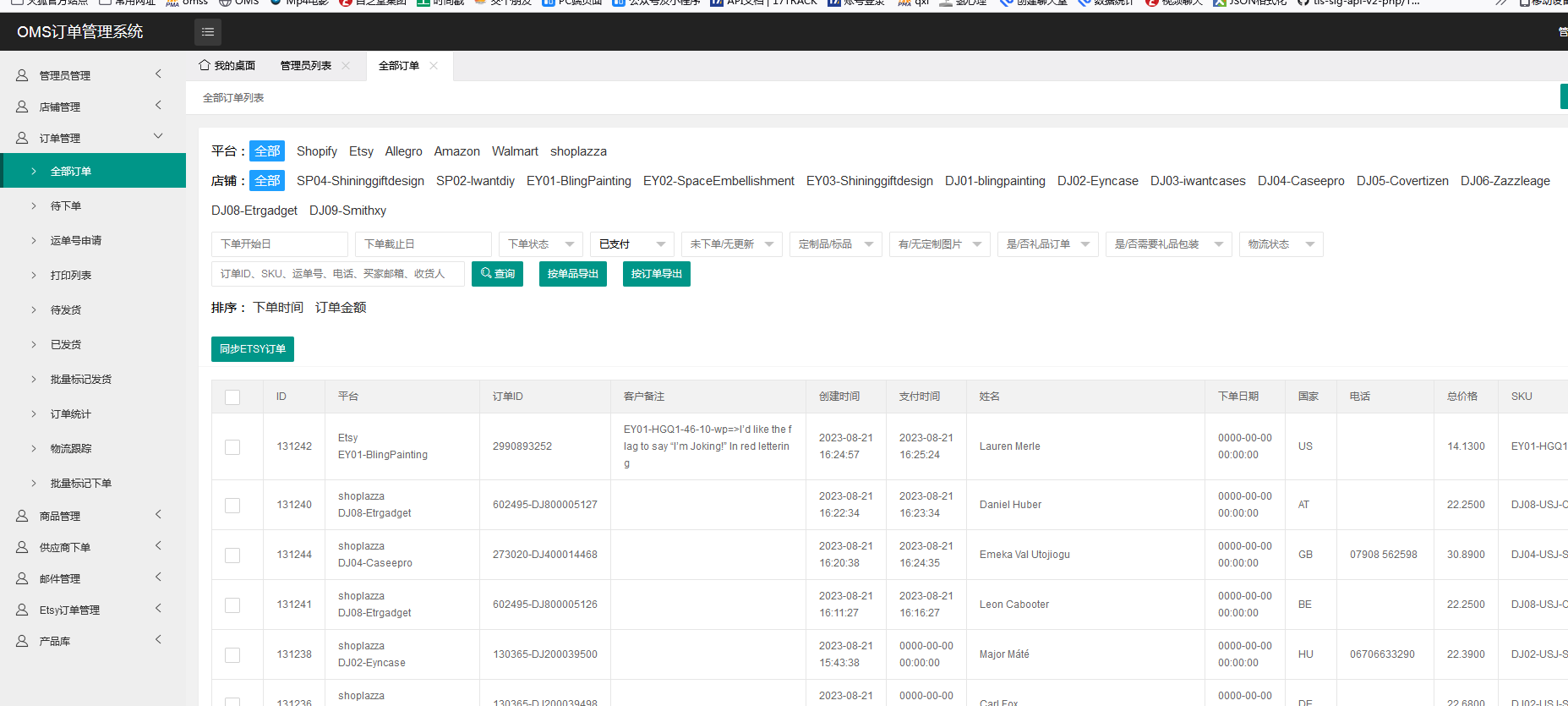Toggle the sidebar collapse menu icon
Screen dimensions: 1568x706
click(x=208, y=32)
